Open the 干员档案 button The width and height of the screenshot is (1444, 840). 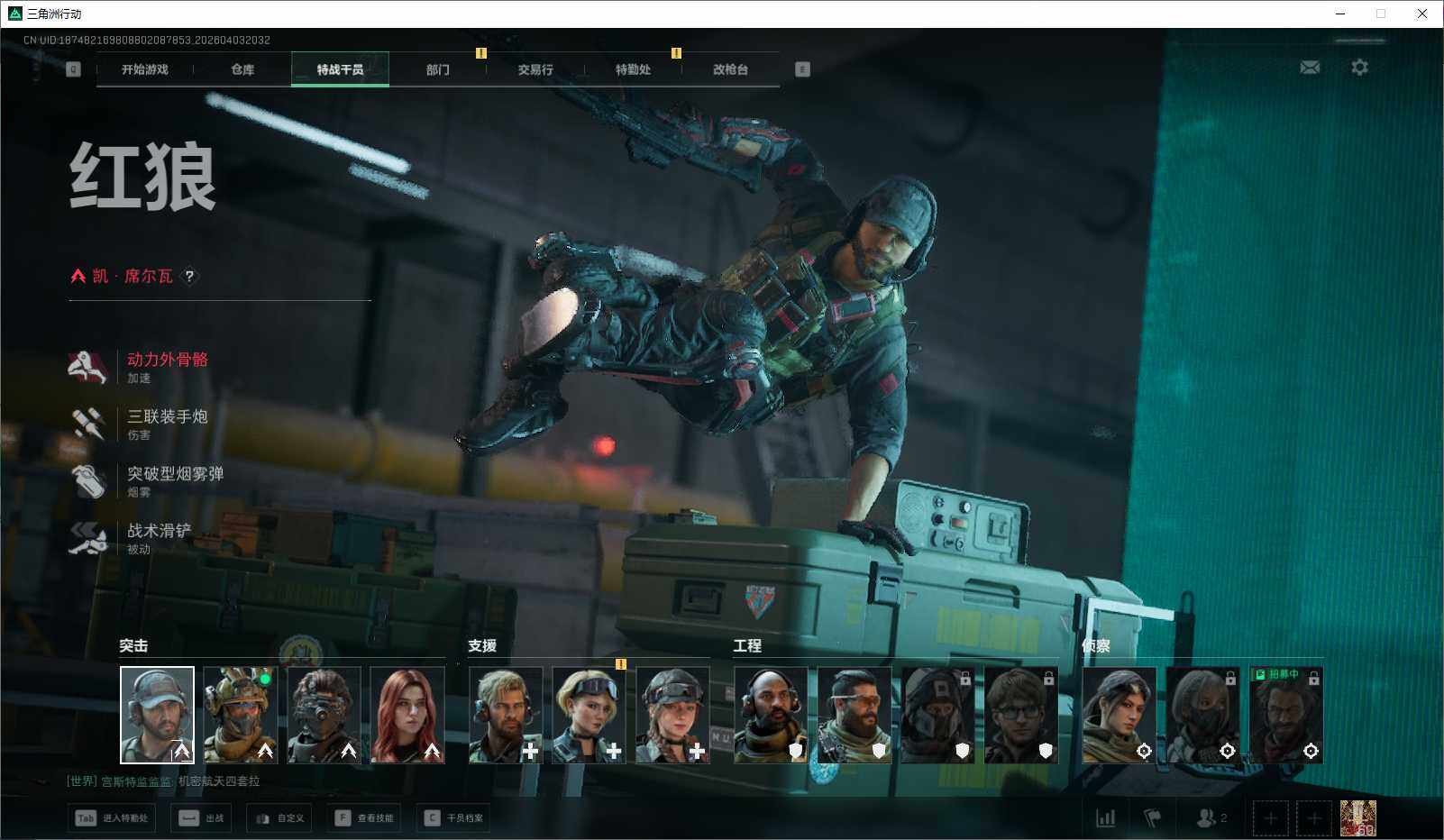click(x=454, y=818)
